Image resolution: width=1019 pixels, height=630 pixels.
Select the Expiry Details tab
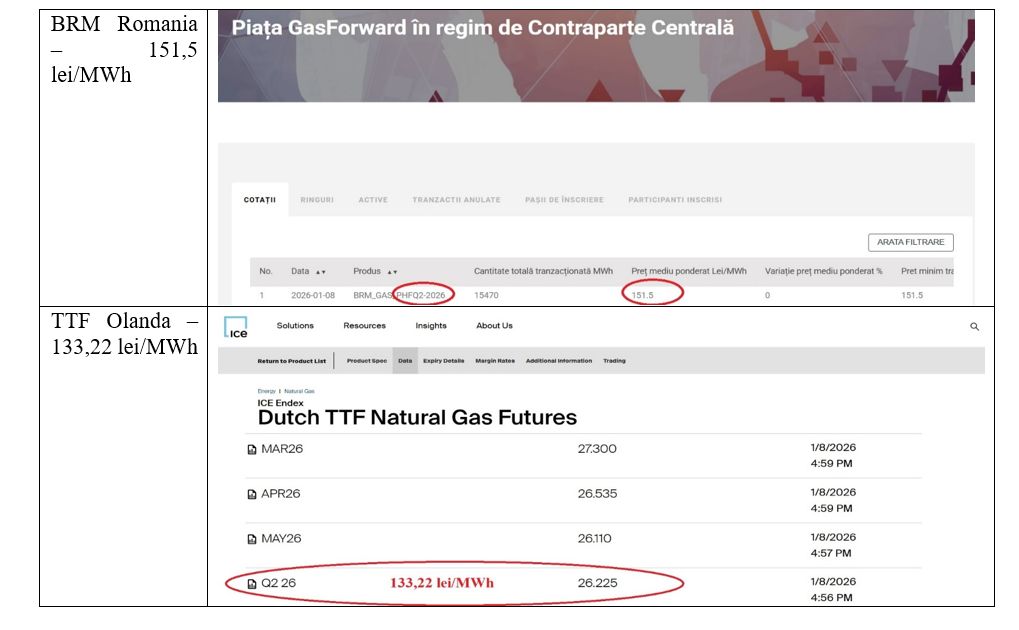(x=444, y=361)
